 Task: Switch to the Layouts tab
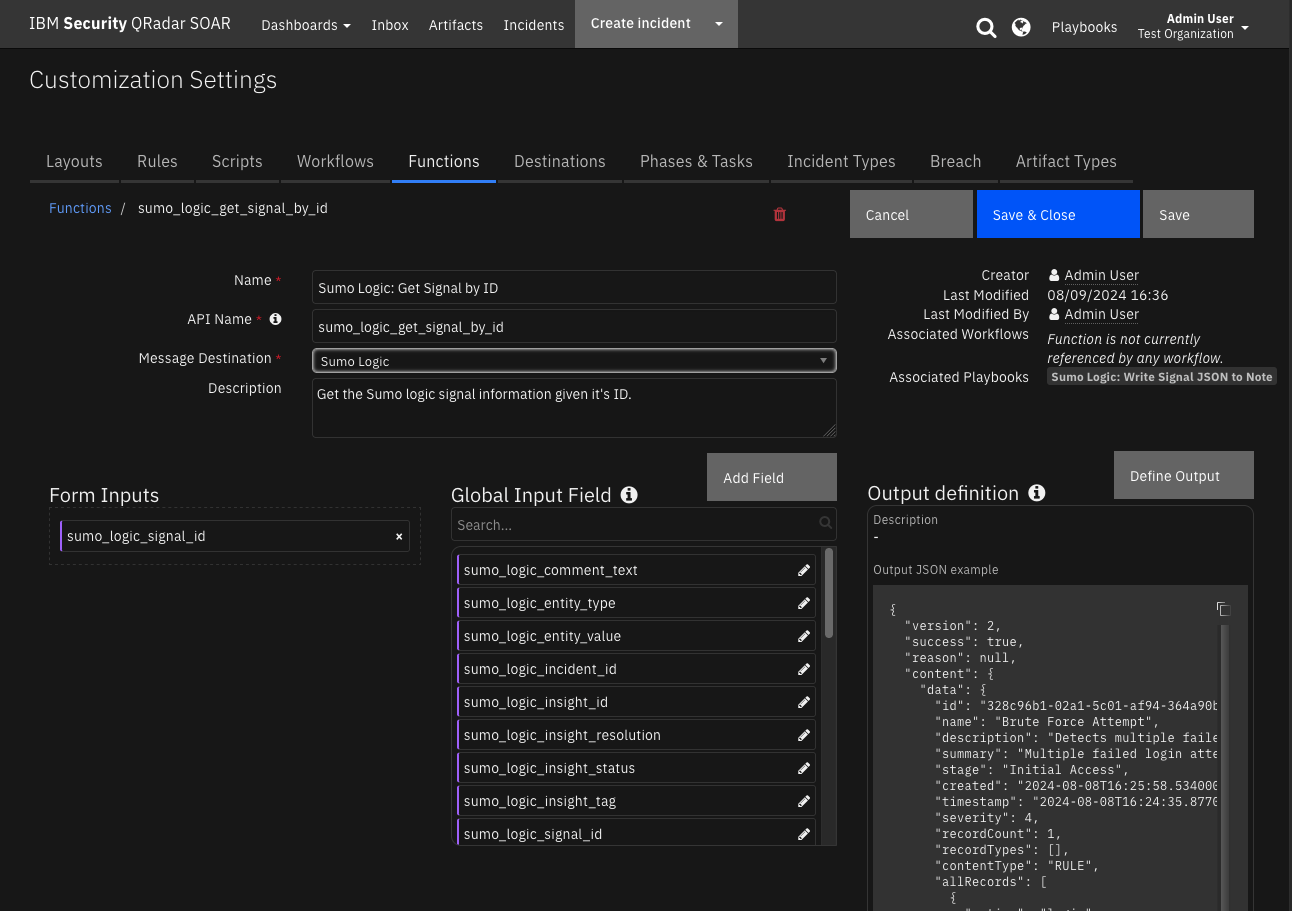[74, 161]
